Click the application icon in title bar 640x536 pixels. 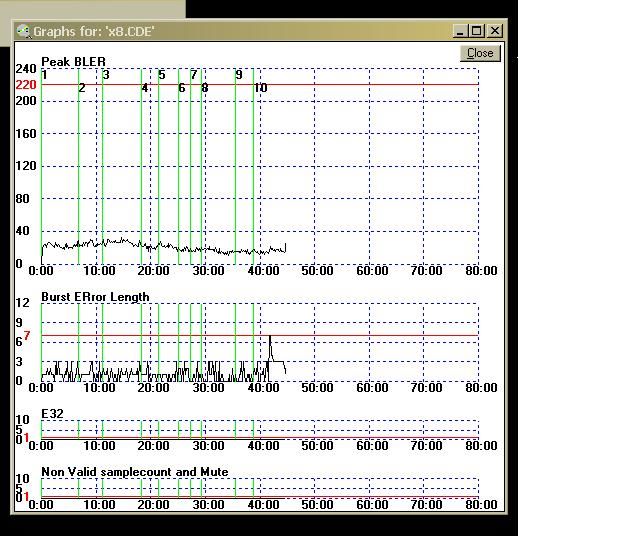[x=23, y=31]
